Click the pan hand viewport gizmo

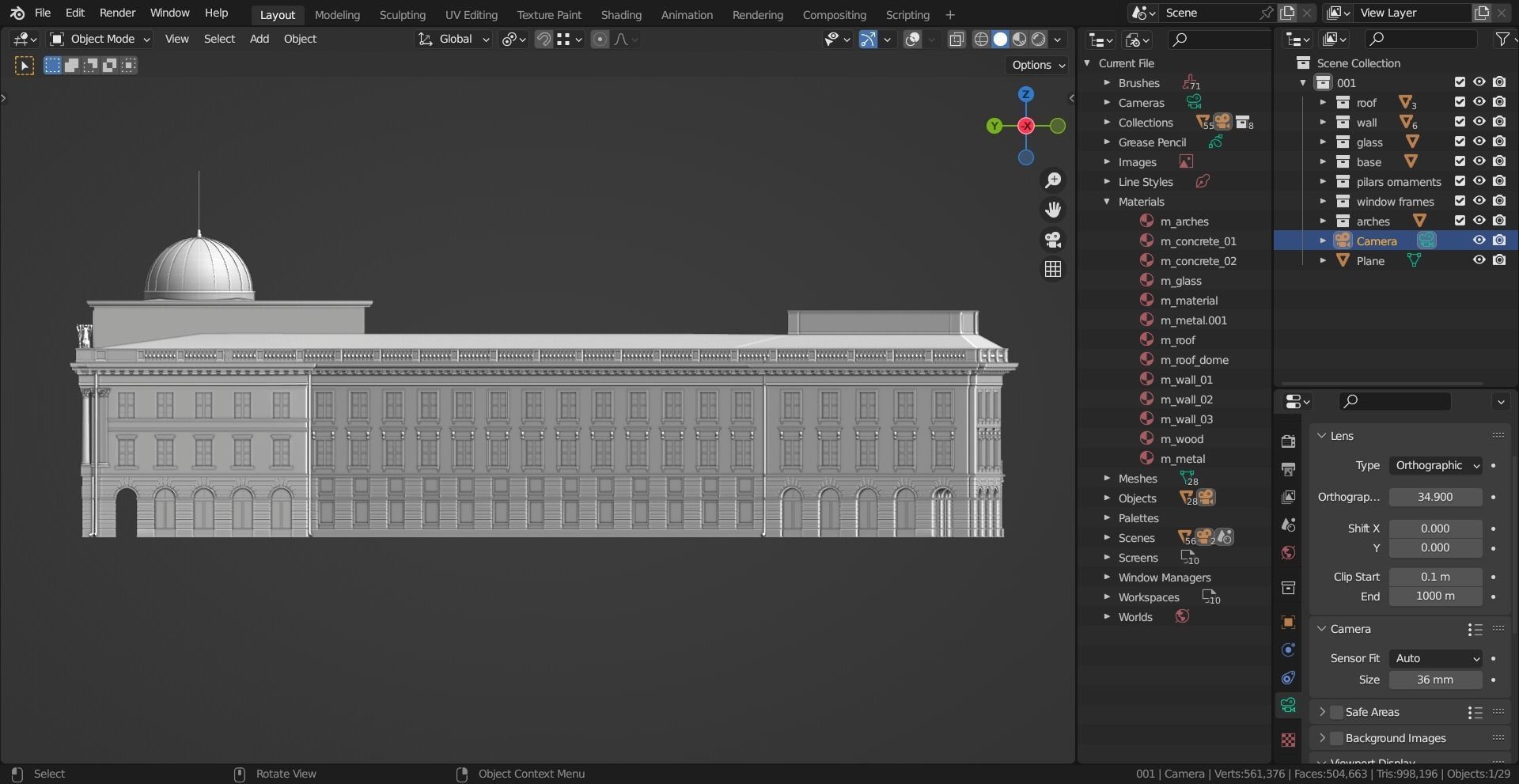coord(1053,210)
